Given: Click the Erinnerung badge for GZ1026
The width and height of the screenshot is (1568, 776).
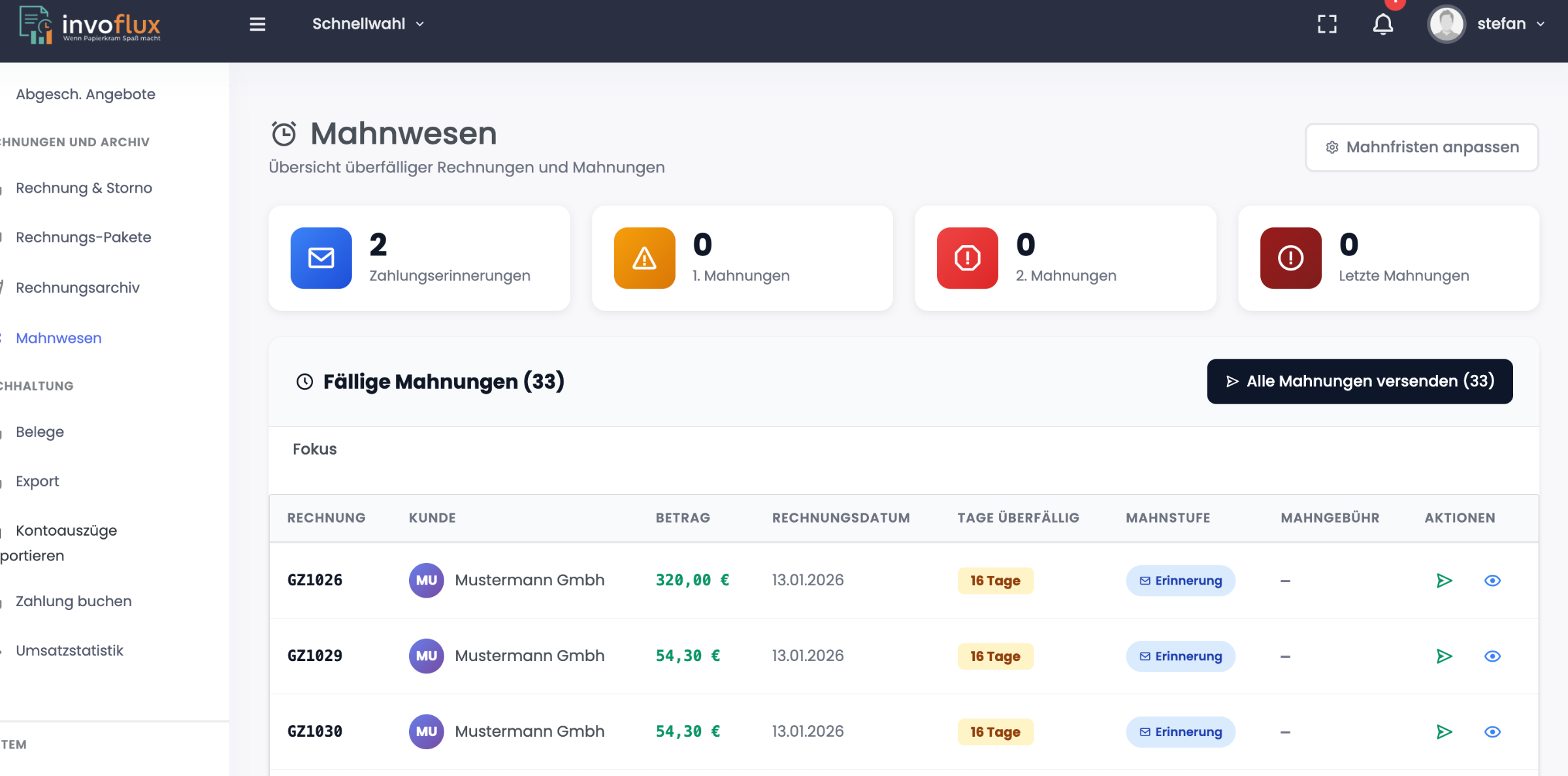Looking at the screenshot, I should point(1180,581).
